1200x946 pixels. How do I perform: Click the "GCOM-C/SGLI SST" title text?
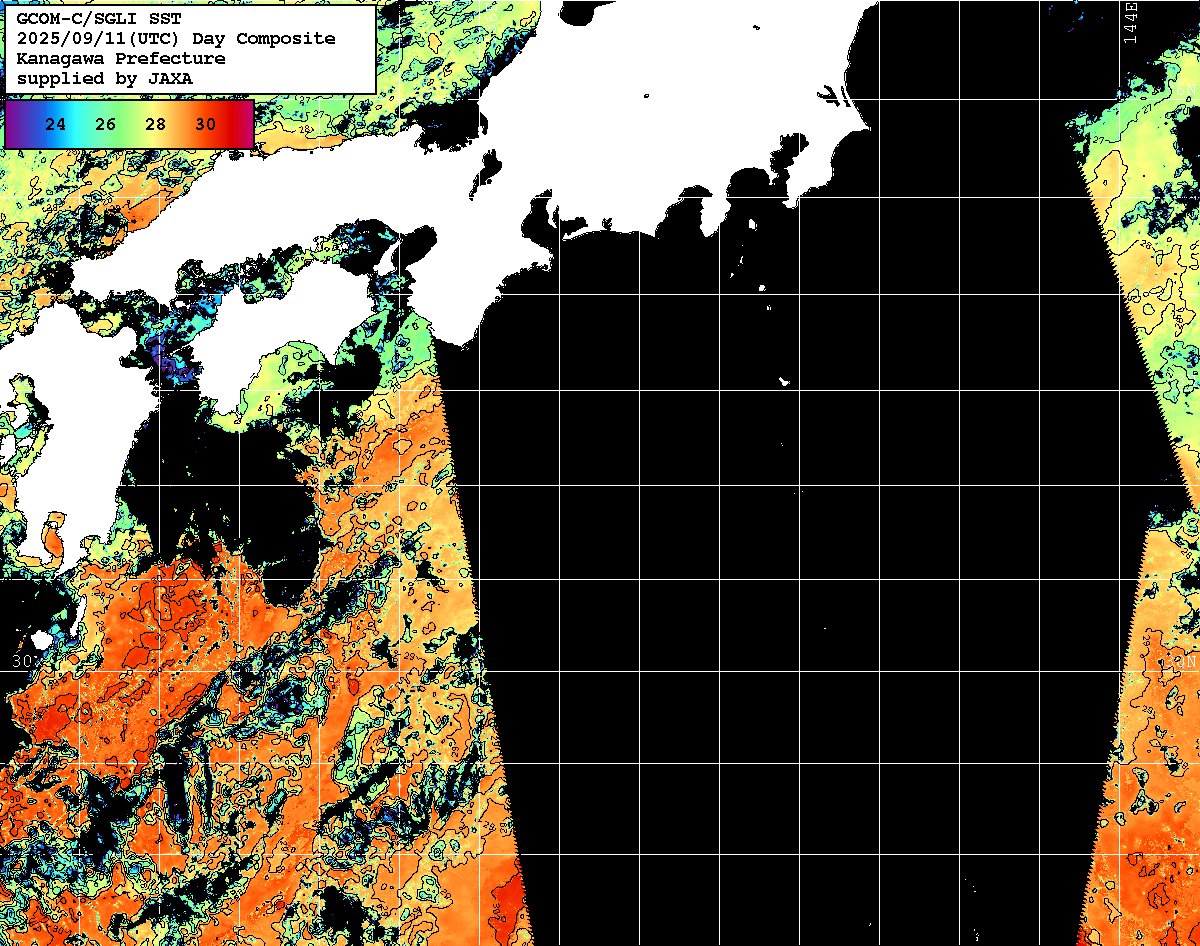99,19
